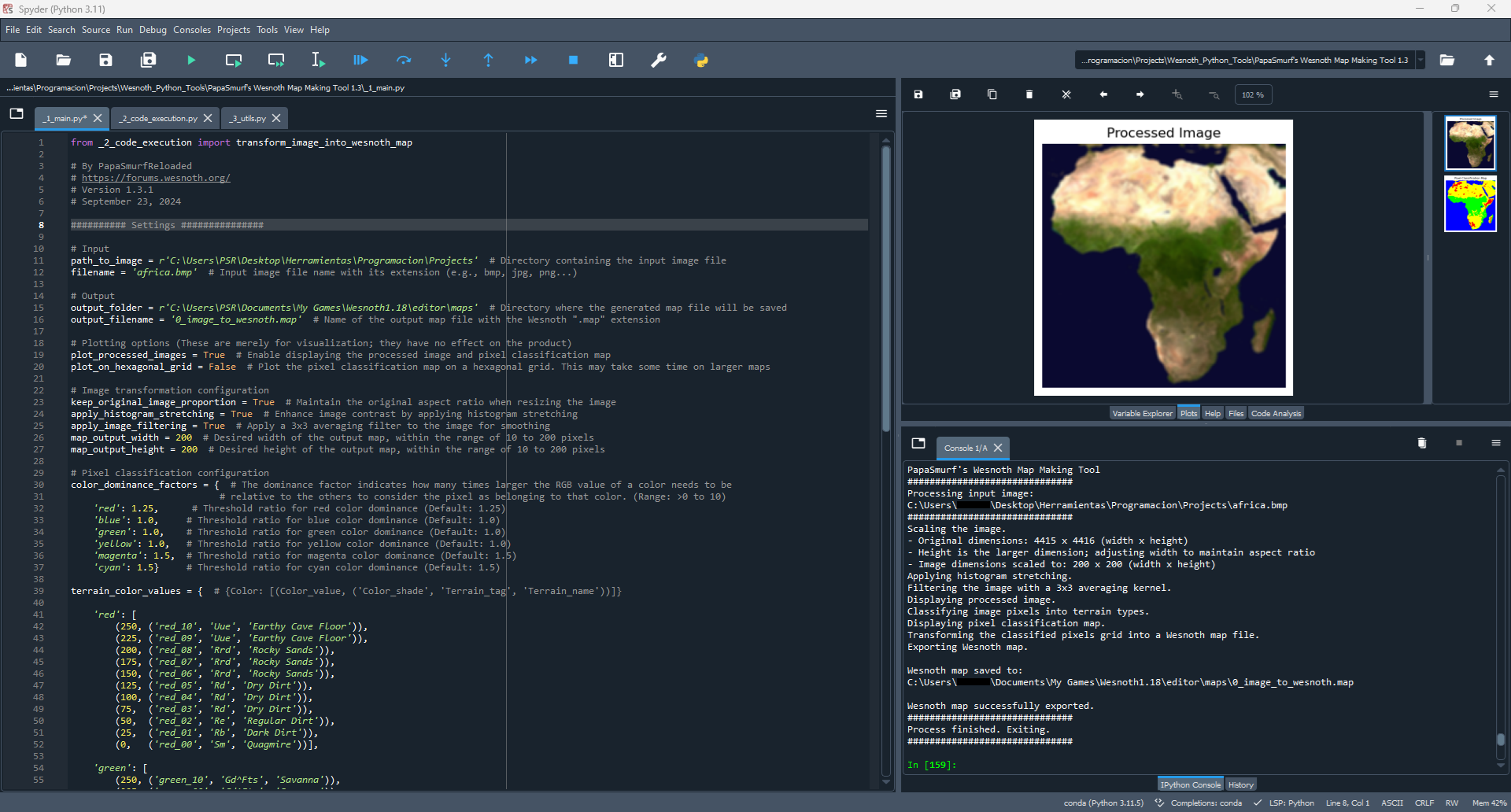1511x812 pixels.
Task: Open the Search menu
Action: 61,30
